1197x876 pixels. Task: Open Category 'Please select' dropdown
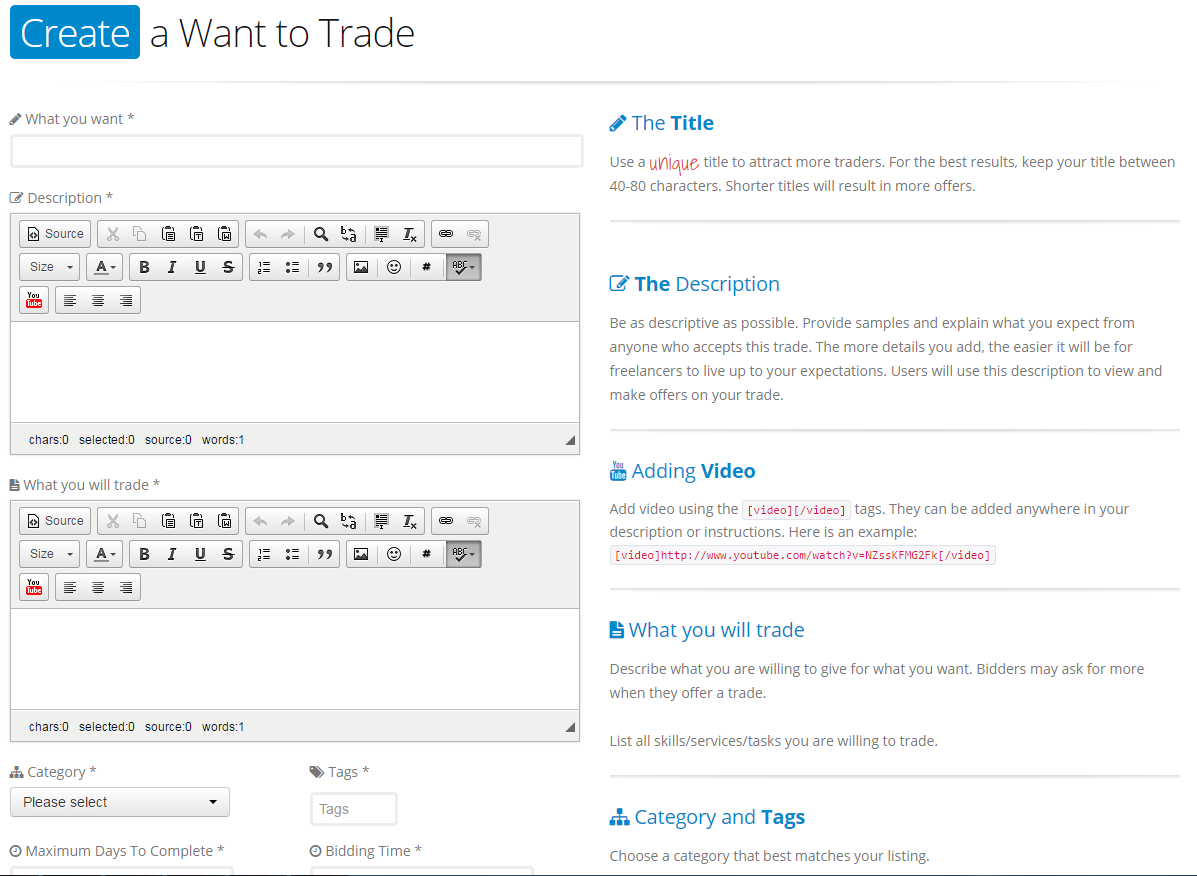[120, 802]
